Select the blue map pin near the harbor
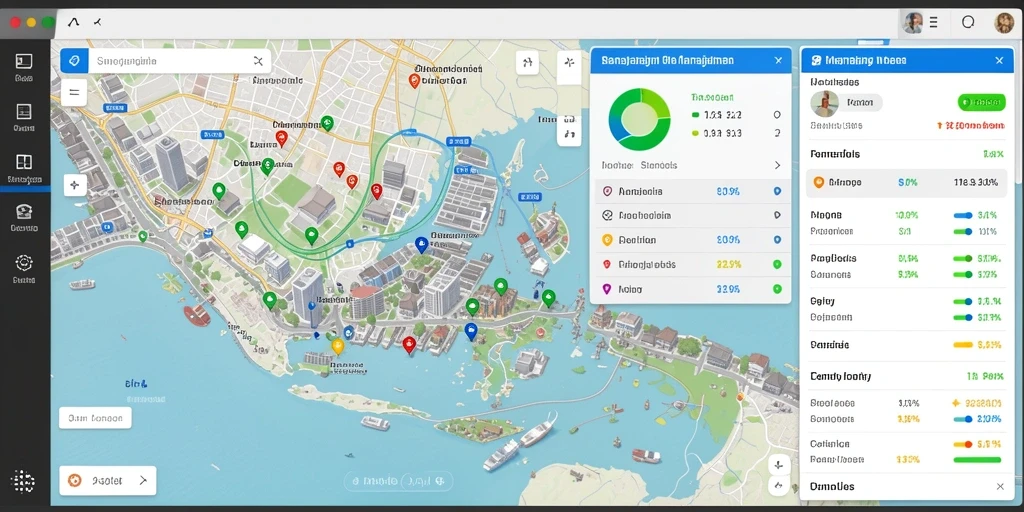Image resolution: width=1024 pixels, height=512 pixels. tap(421, 245)
